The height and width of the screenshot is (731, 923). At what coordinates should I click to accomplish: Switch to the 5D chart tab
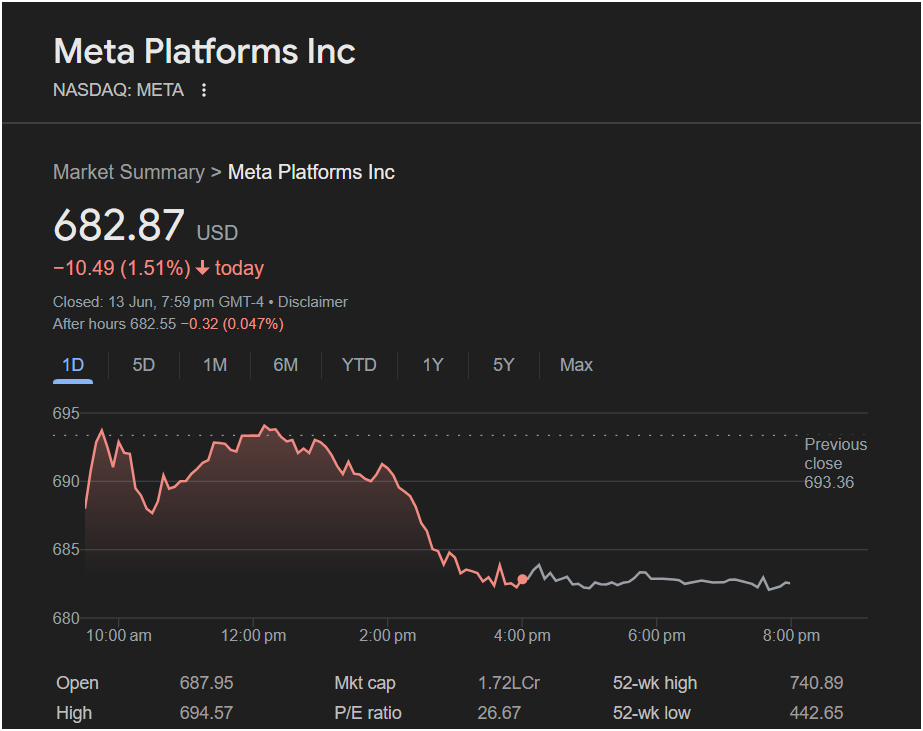click(144, 365)
